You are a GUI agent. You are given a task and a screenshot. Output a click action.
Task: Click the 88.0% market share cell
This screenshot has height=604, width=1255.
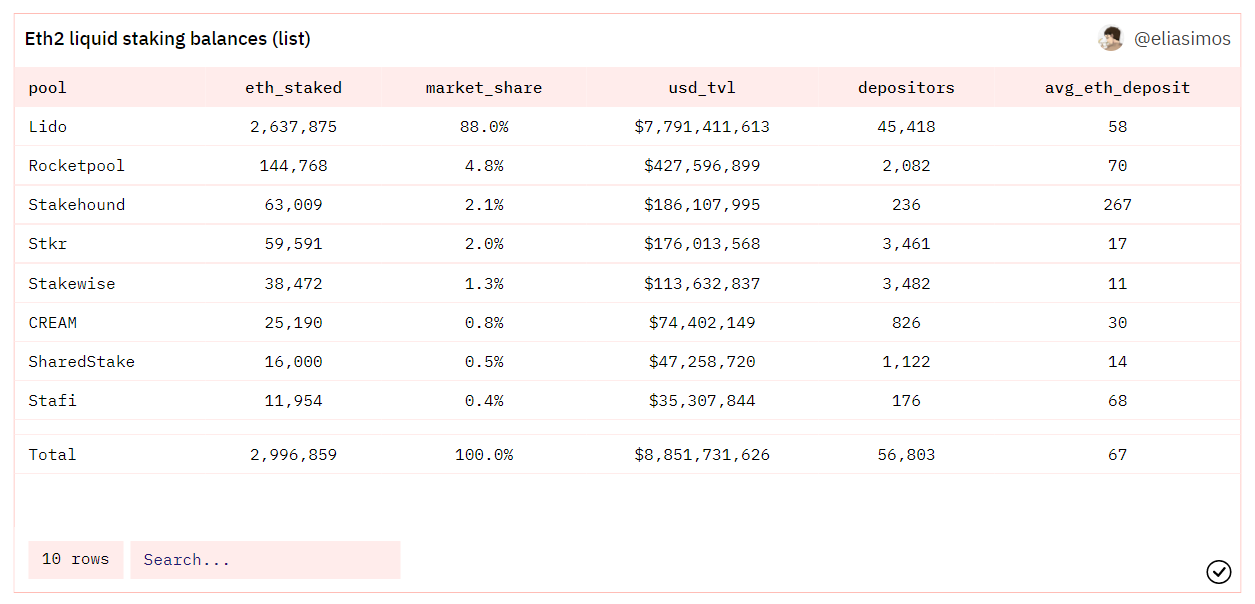(484, 127)
